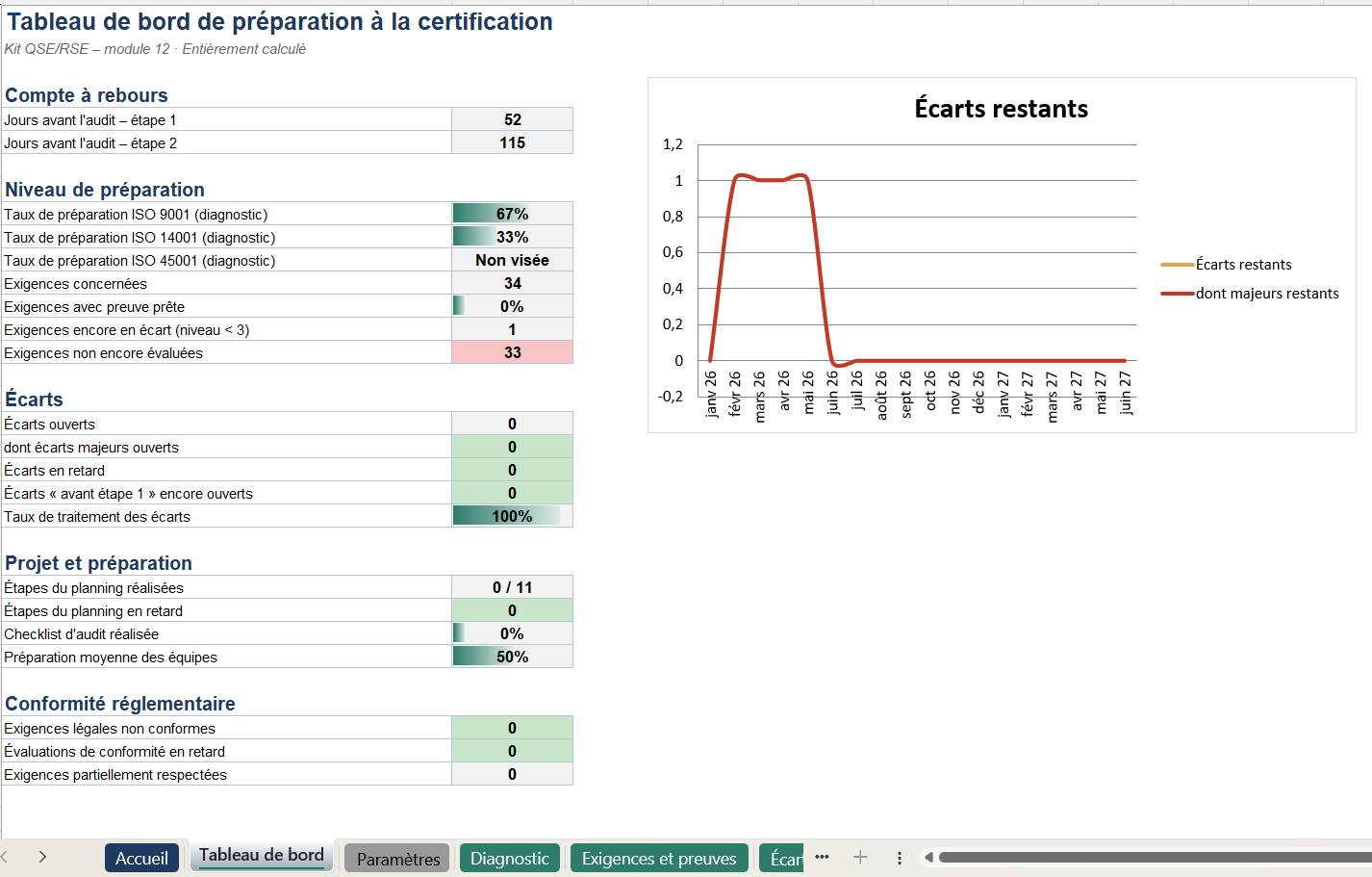The width and height of the screenshot is (1372, 877).
Task: Click the Écarts en retard label
Action: 55,471
